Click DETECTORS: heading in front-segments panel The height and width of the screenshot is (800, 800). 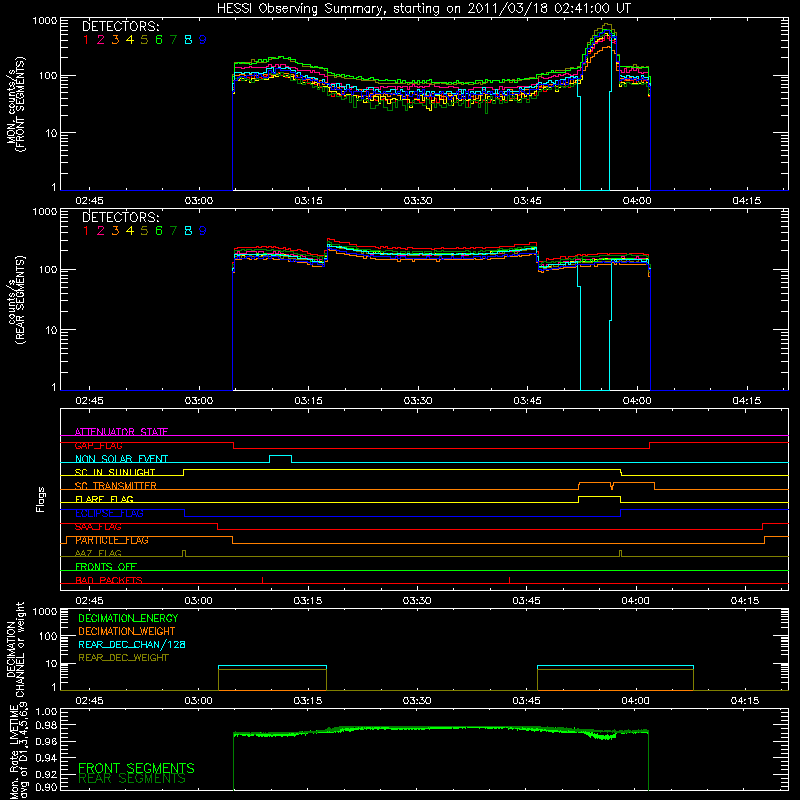[x=121, y=26]
